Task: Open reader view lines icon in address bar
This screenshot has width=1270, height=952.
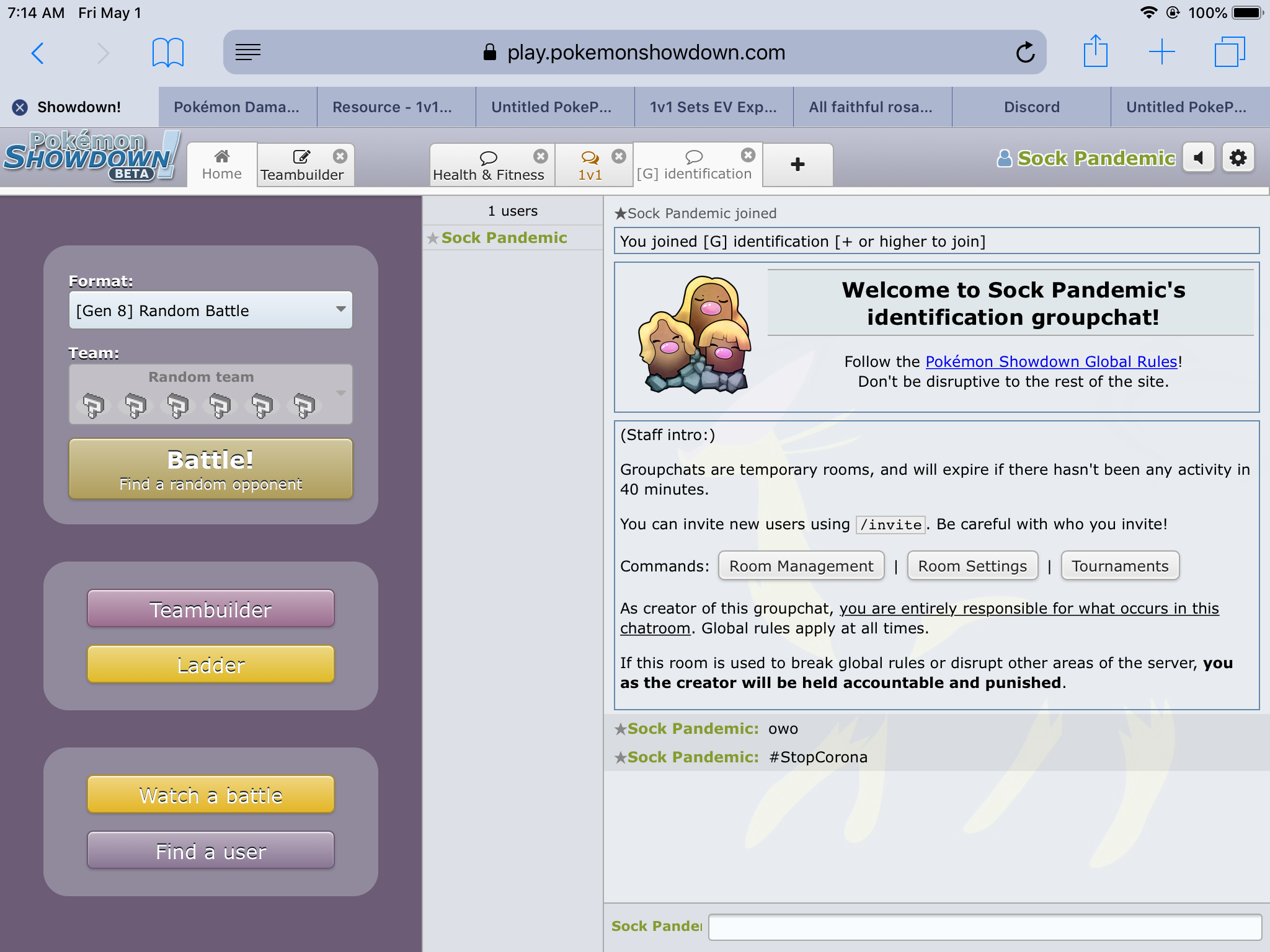Action: coord(248,53)
